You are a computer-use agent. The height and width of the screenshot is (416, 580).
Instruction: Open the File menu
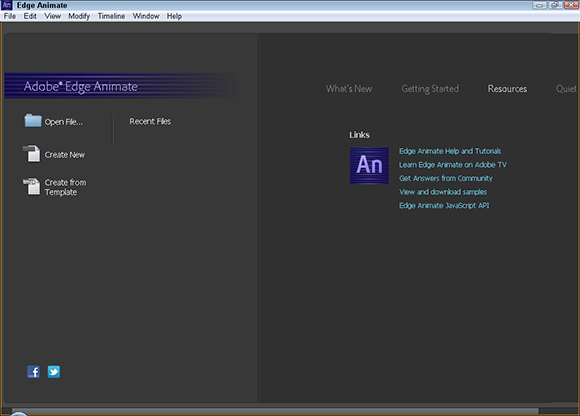(x=10, y=16)
